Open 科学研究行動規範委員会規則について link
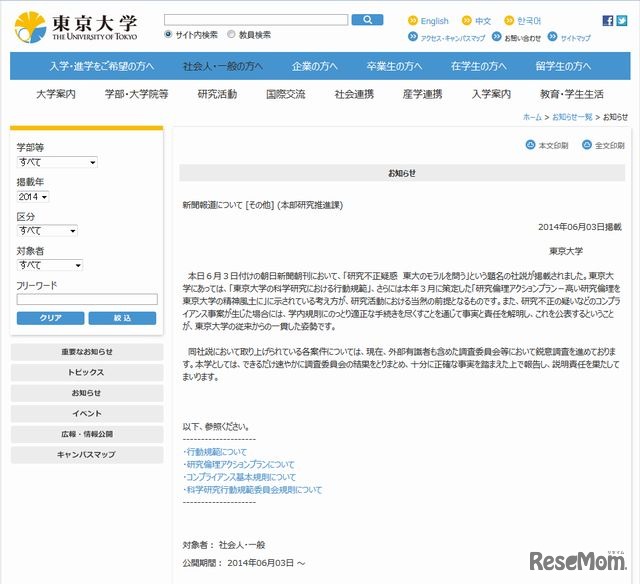The image size is (640, 584). click(x=253, y=490)
